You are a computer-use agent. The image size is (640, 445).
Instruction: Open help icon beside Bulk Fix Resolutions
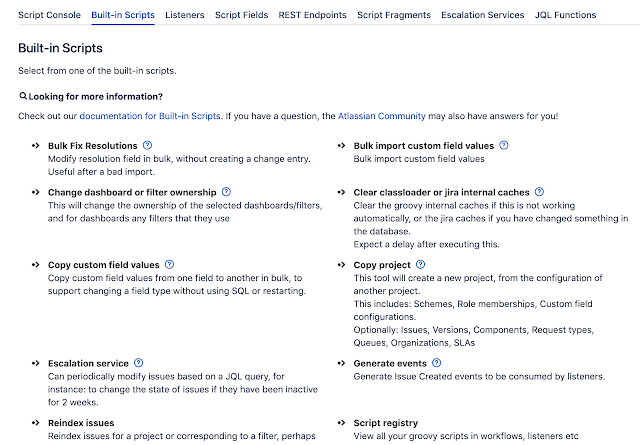click(147, 145)
